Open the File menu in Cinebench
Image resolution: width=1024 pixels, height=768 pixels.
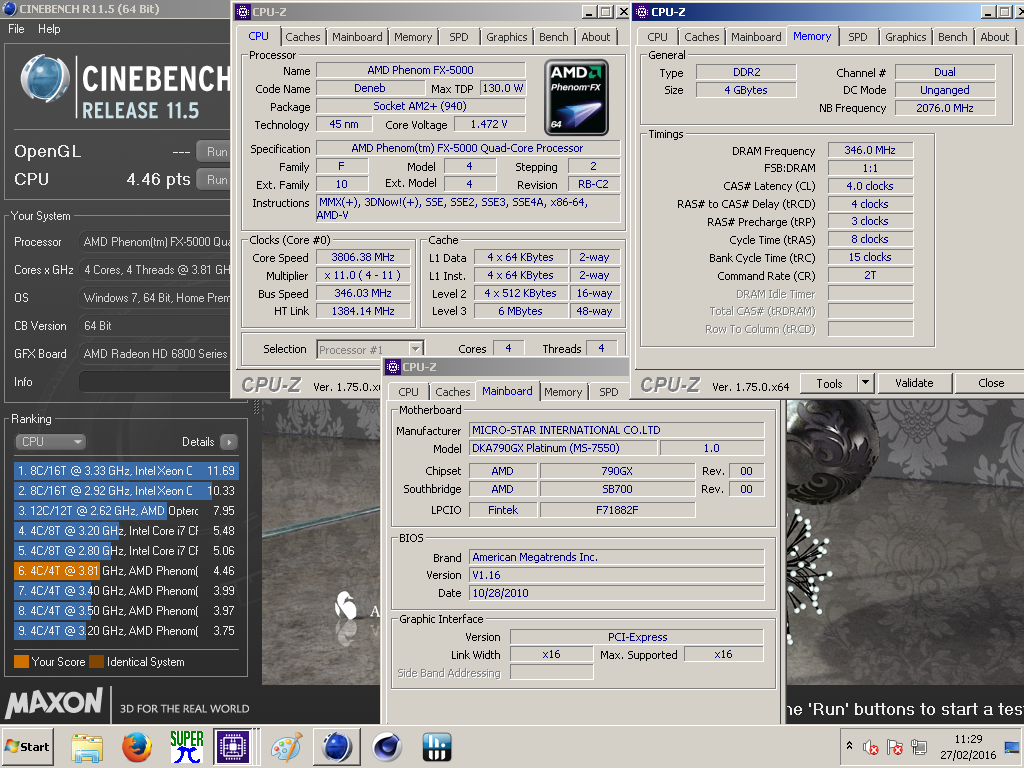pyautogui.click(x=16, y=29)
